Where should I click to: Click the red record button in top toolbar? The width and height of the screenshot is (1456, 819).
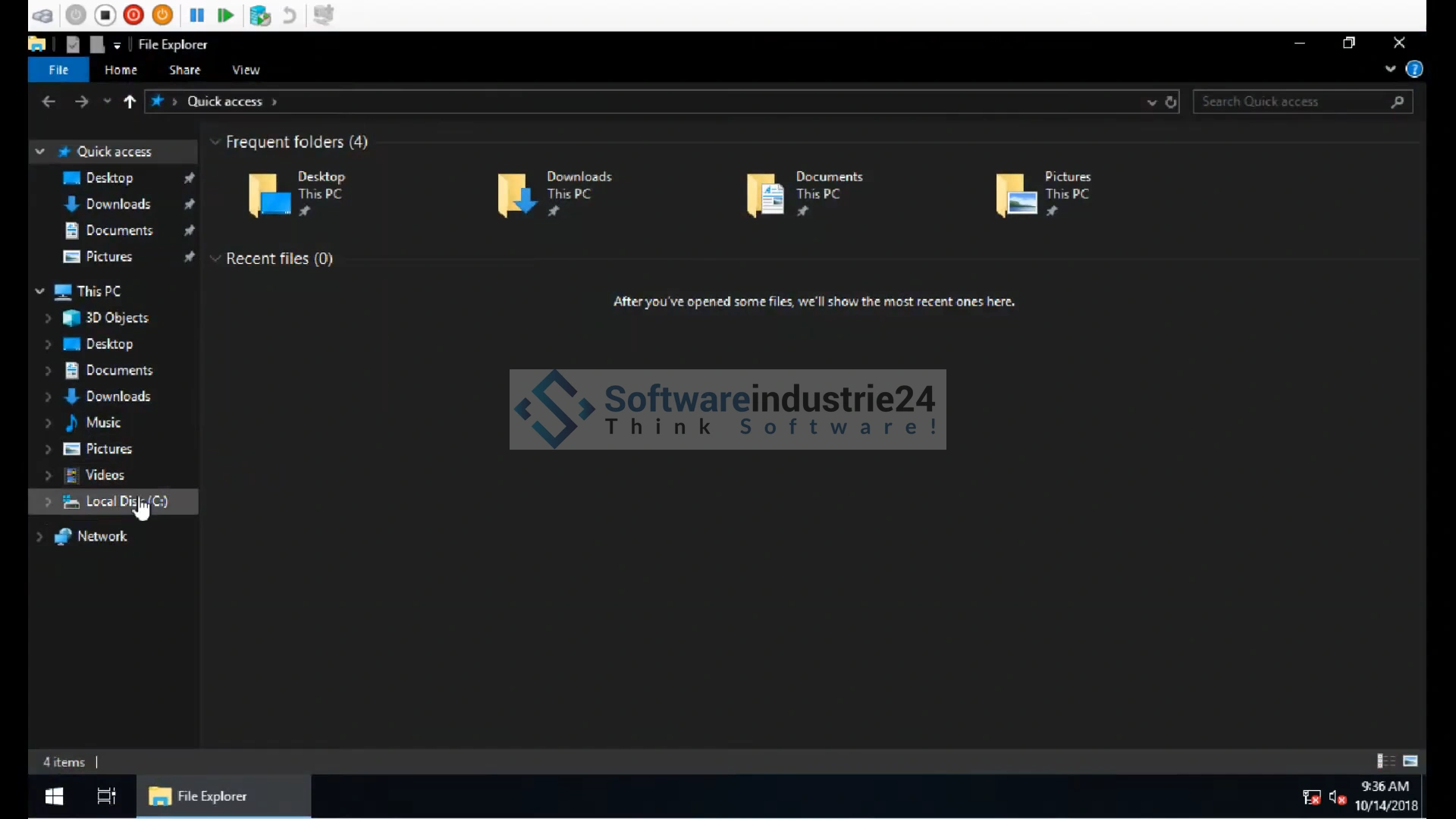click(x=133, y=15)
